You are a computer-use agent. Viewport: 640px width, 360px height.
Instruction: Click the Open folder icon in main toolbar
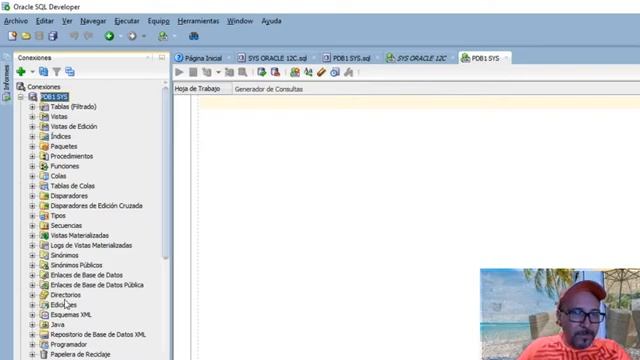tap(26, 36)
